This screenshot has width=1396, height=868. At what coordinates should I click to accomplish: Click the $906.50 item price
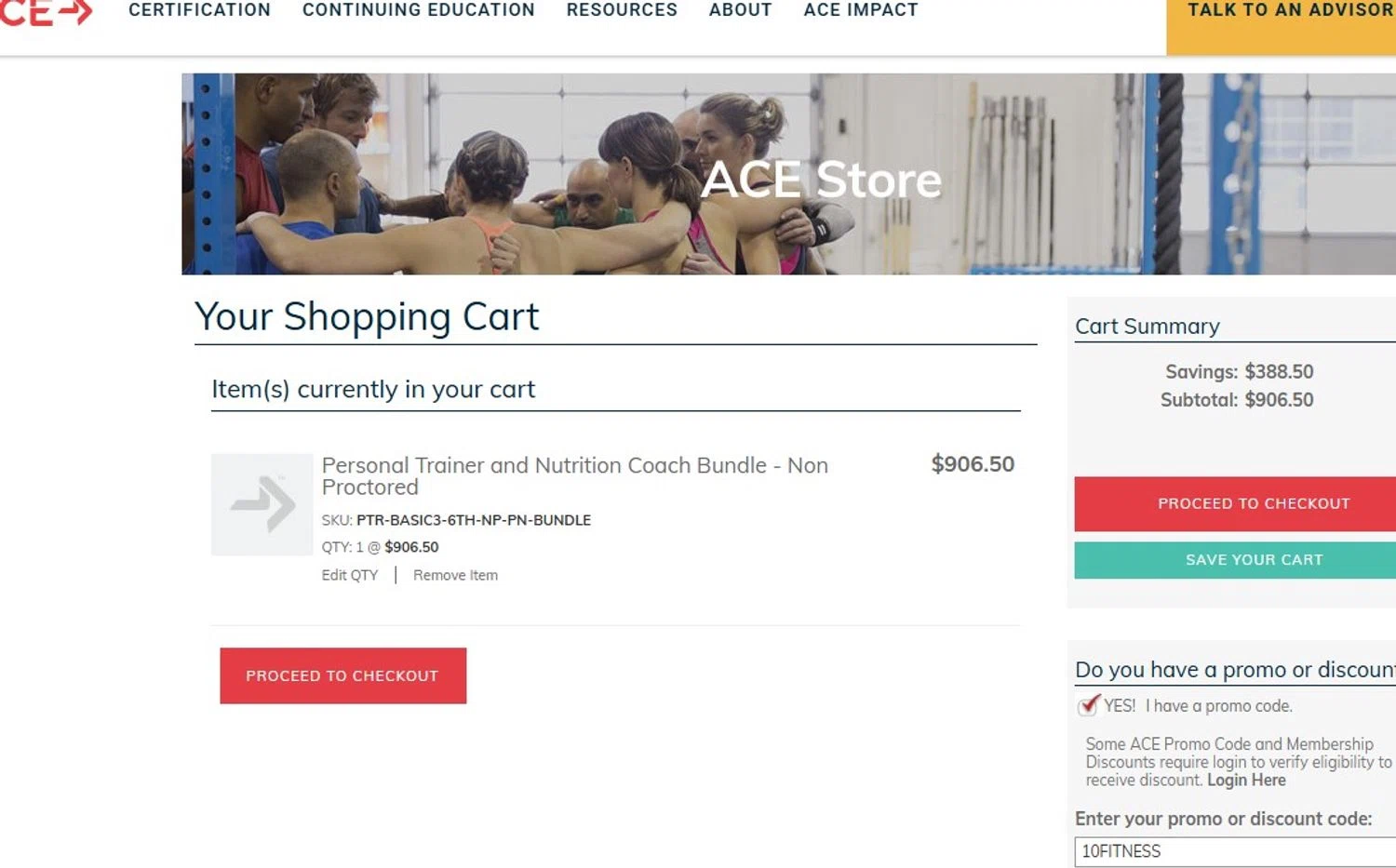[x=973, y=464]
